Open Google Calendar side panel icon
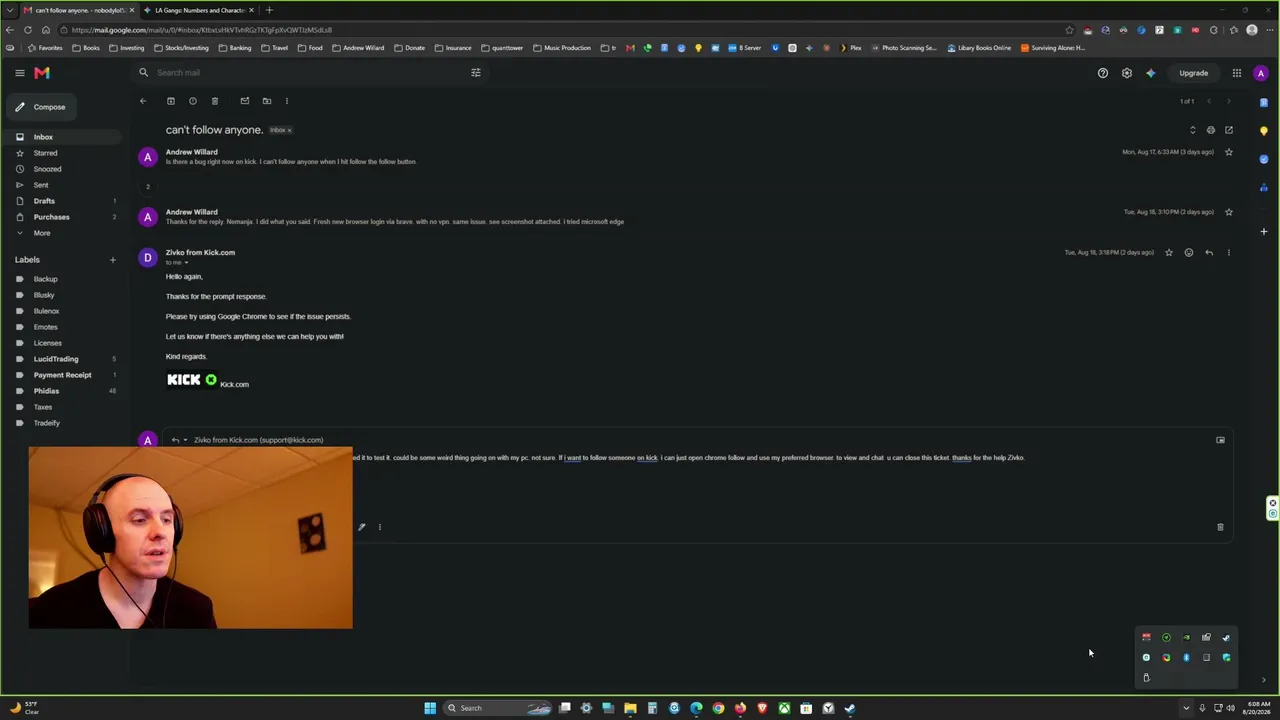The image size is (1280, 720). 1264,103
